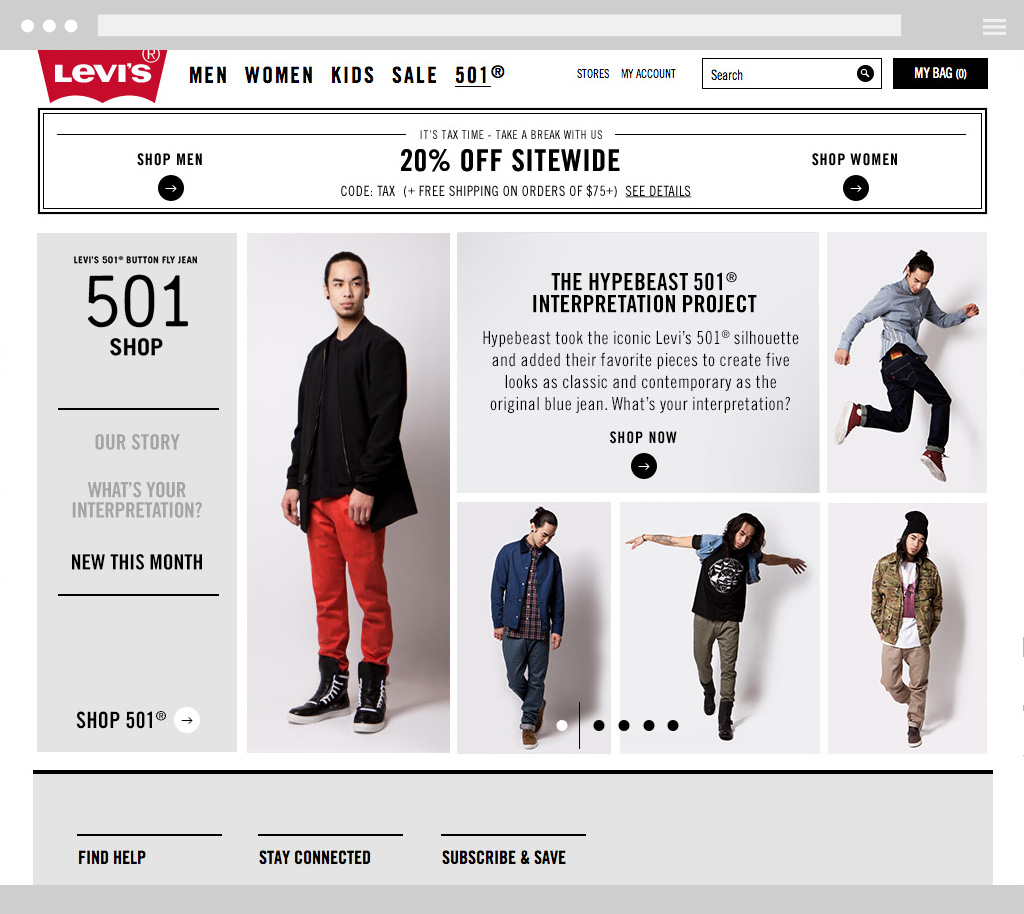Open the WOMEN navigation menu
The height and width of the screenshot is (914, 1024).
279,75
